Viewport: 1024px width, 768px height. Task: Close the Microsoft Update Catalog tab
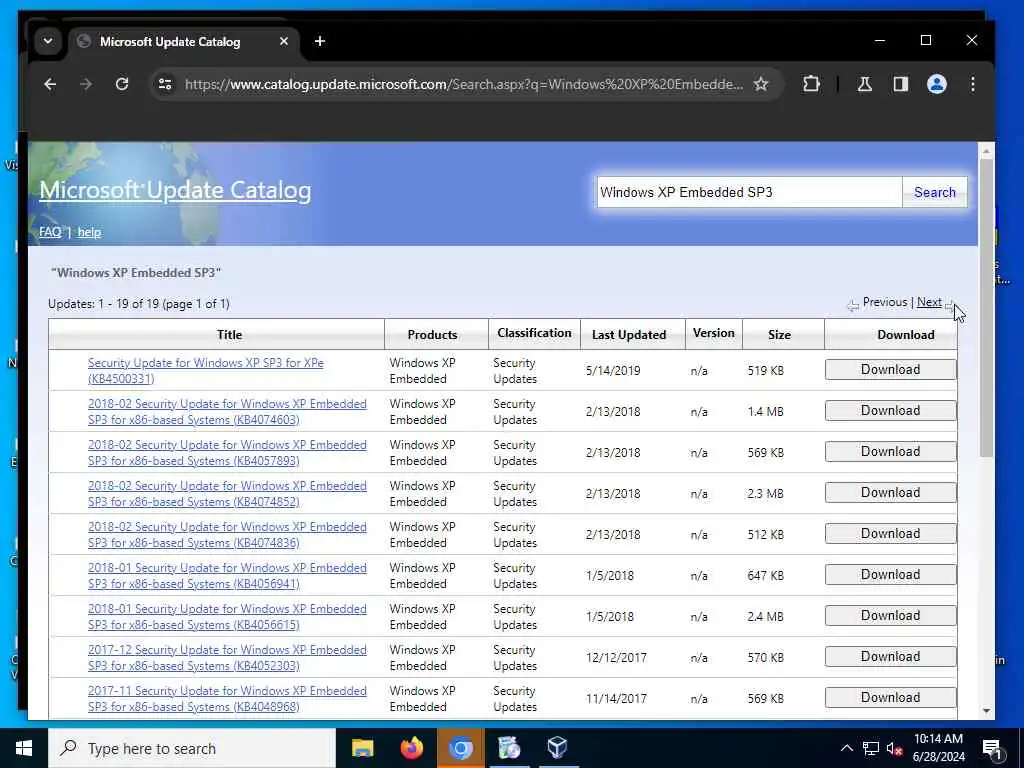pos(283,41)
